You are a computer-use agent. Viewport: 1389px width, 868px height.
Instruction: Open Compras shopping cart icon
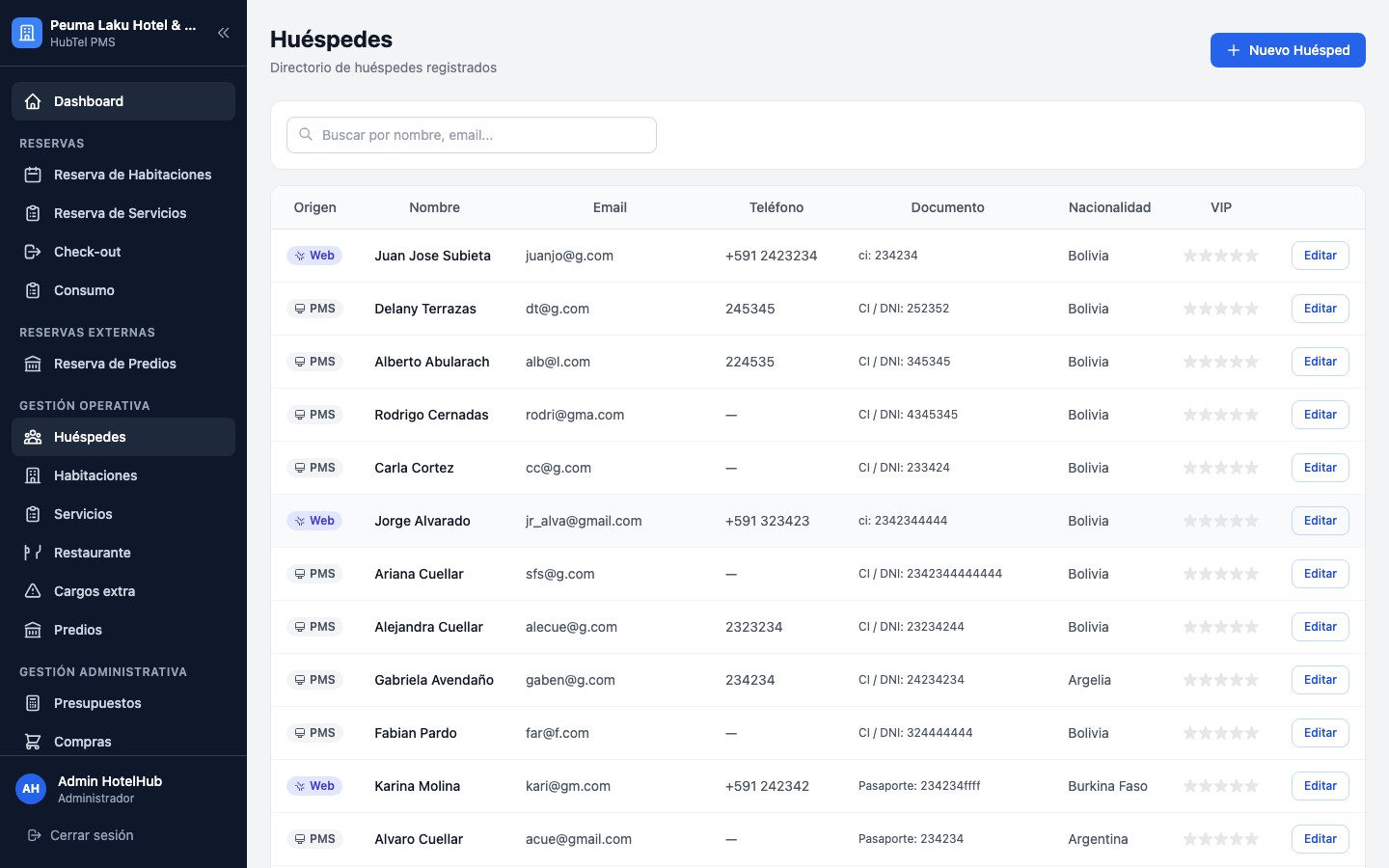33,742
